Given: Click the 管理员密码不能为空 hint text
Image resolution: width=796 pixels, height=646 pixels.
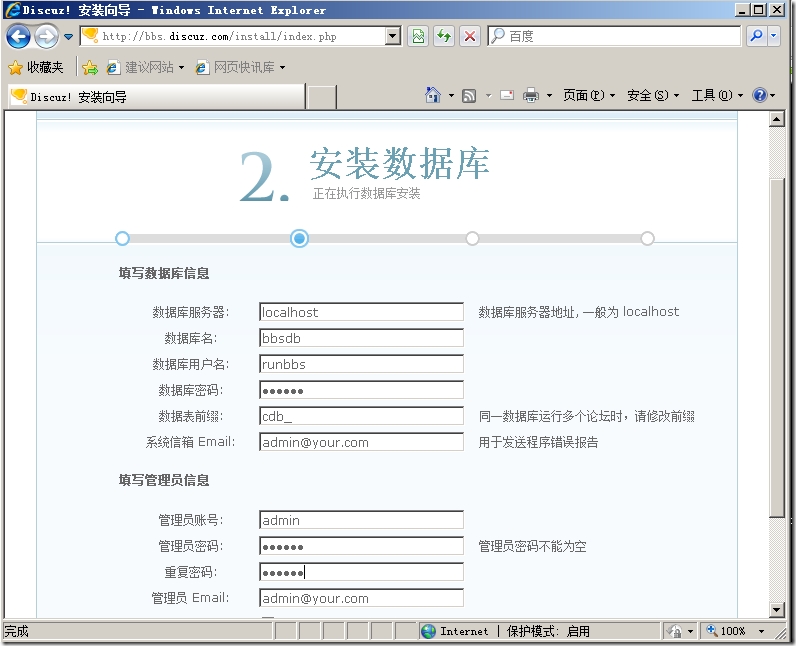Looking at the screenshot, I should (x=532, y=546).
